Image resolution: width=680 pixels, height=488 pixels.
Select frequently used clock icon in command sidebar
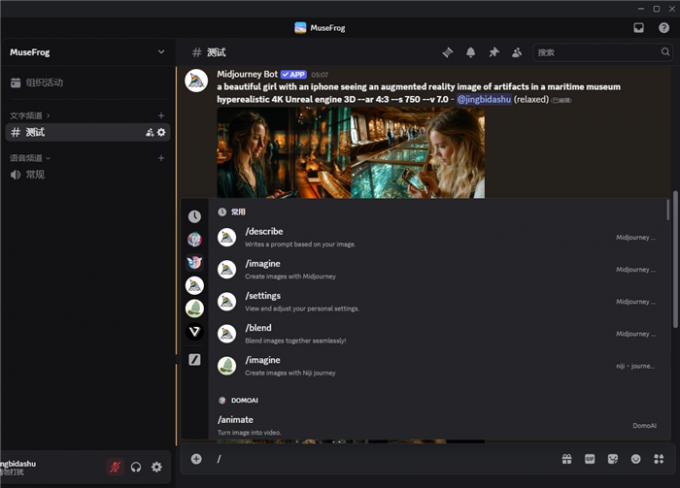click(194, 216)
